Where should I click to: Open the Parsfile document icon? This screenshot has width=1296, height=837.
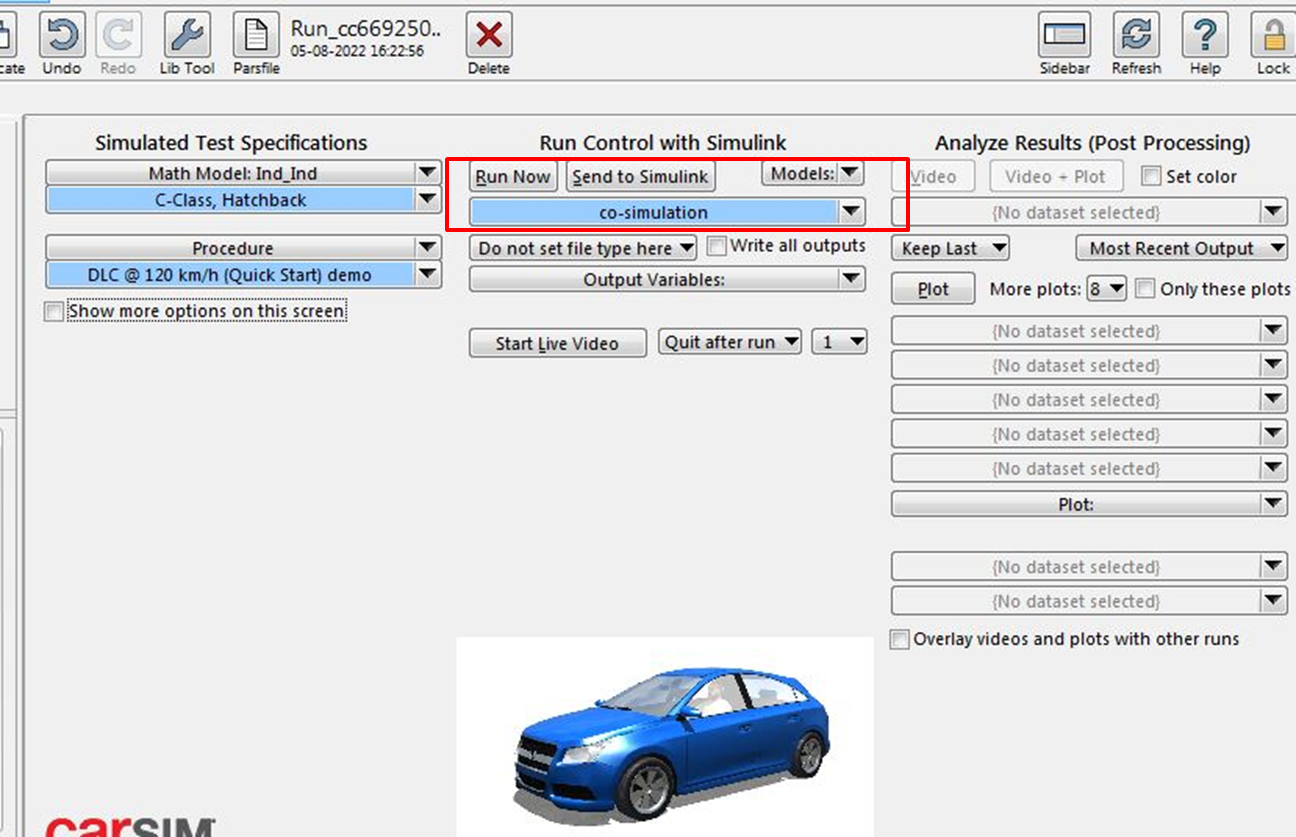(256, 35)
